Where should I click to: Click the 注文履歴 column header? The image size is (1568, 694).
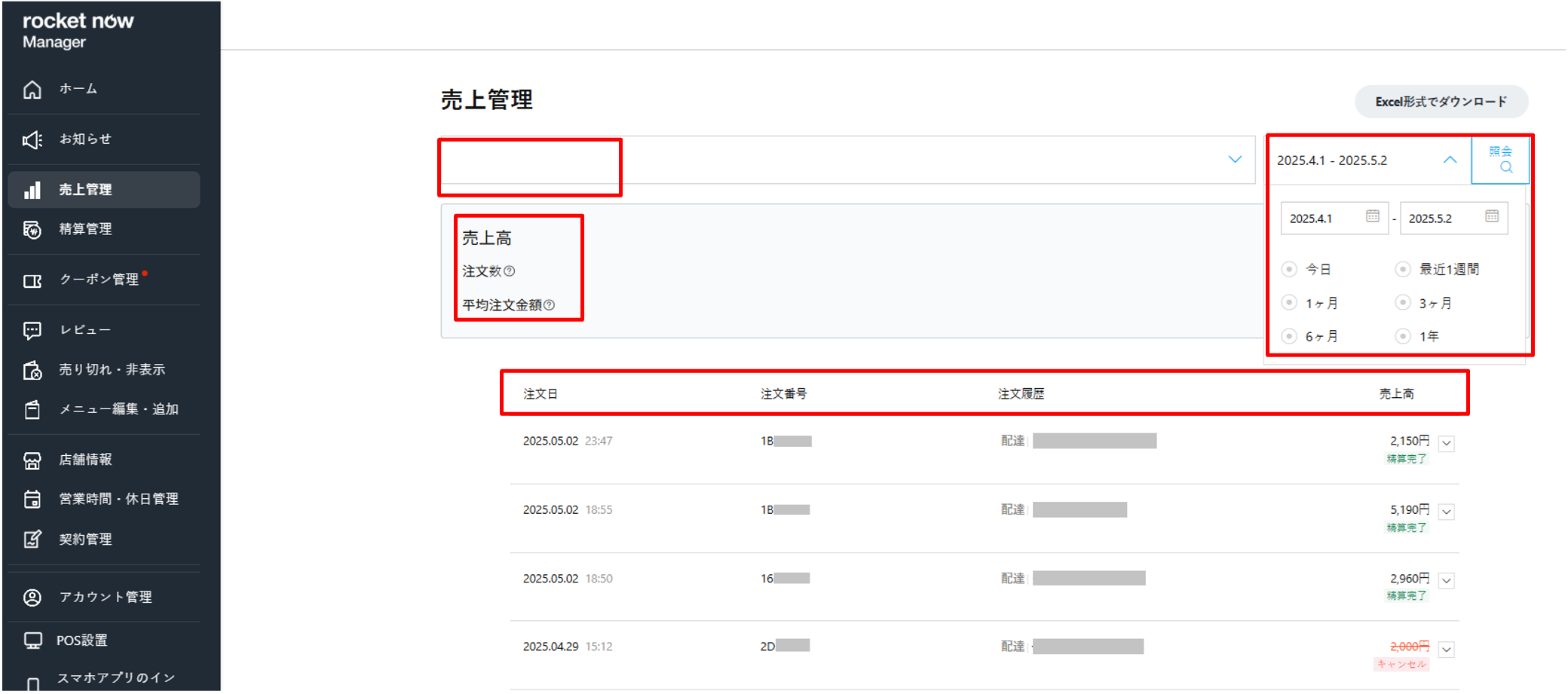point(1021,394)
